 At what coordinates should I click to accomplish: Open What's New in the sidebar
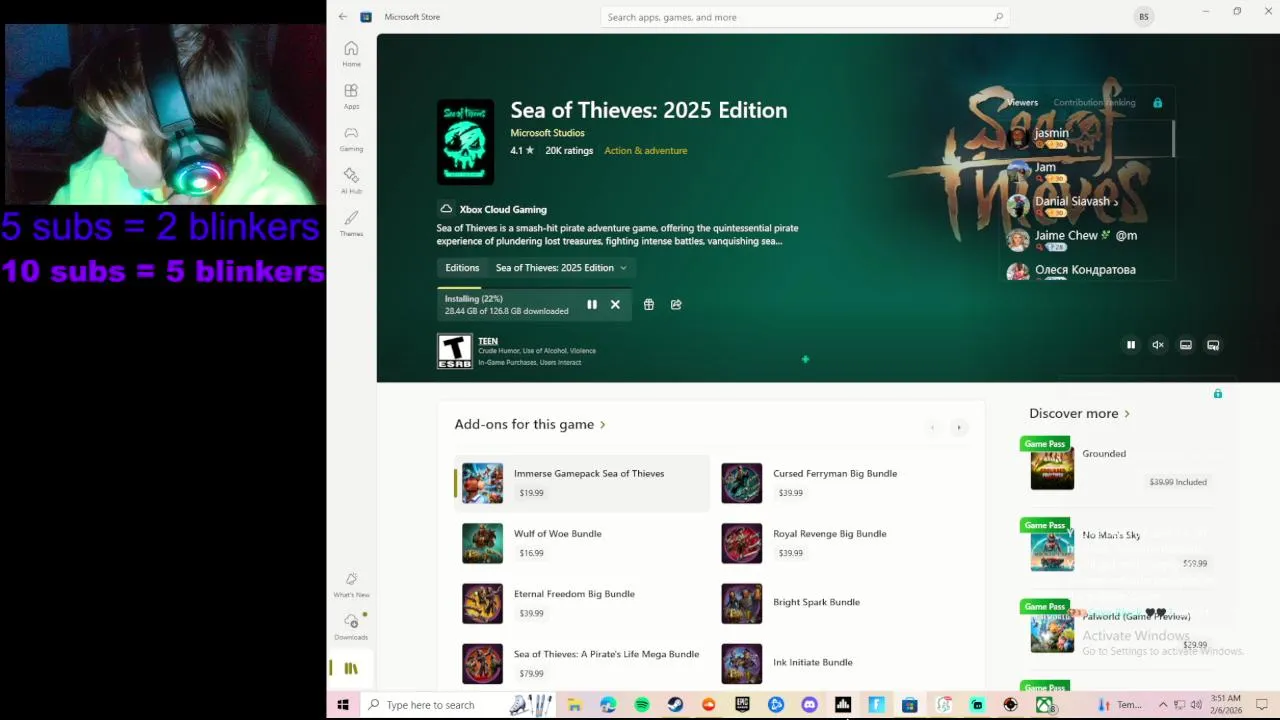[351, 585]
